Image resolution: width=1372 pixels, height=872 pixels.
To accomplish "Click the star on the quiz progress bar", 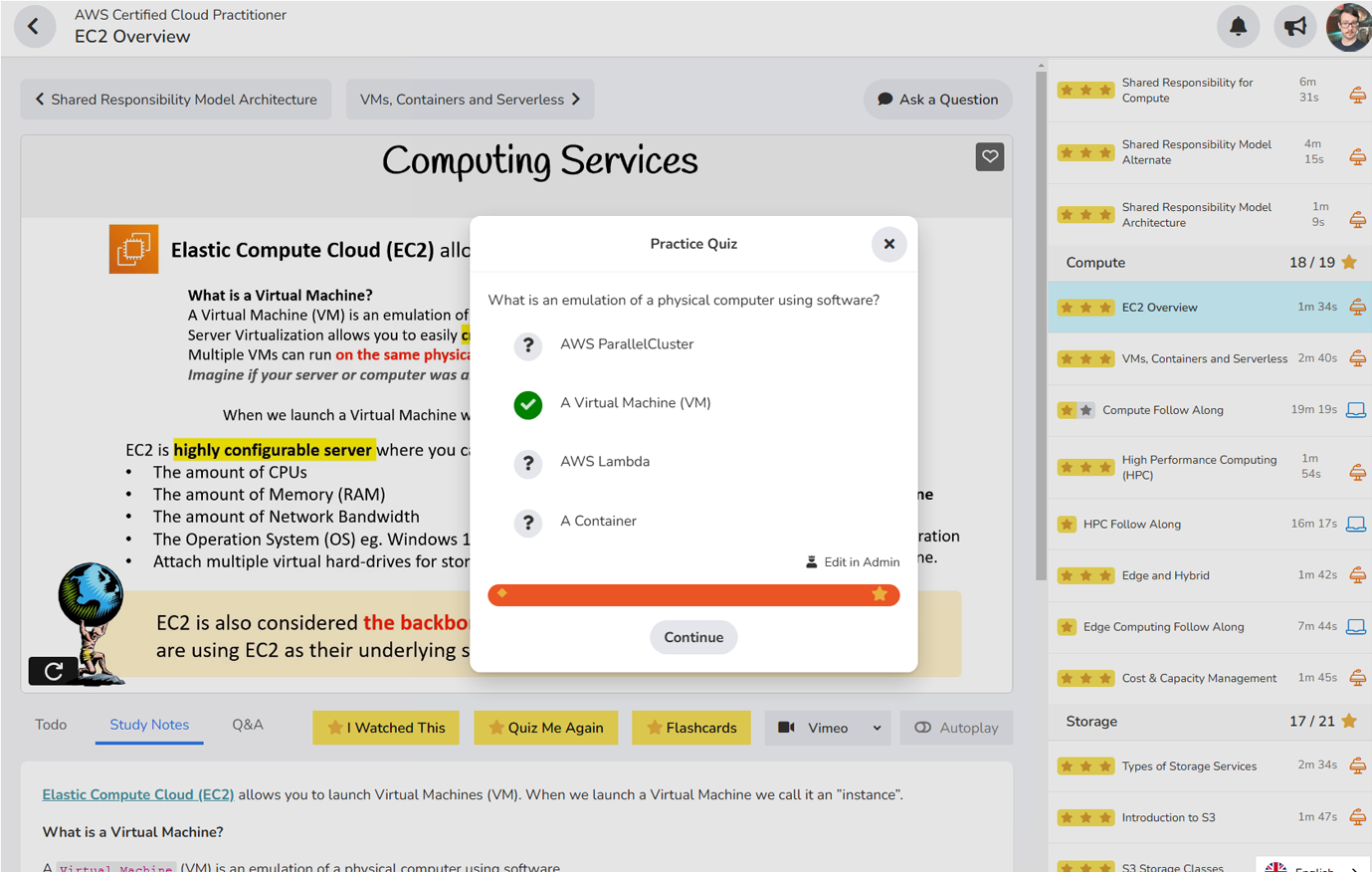I will (x=880, y=594).
